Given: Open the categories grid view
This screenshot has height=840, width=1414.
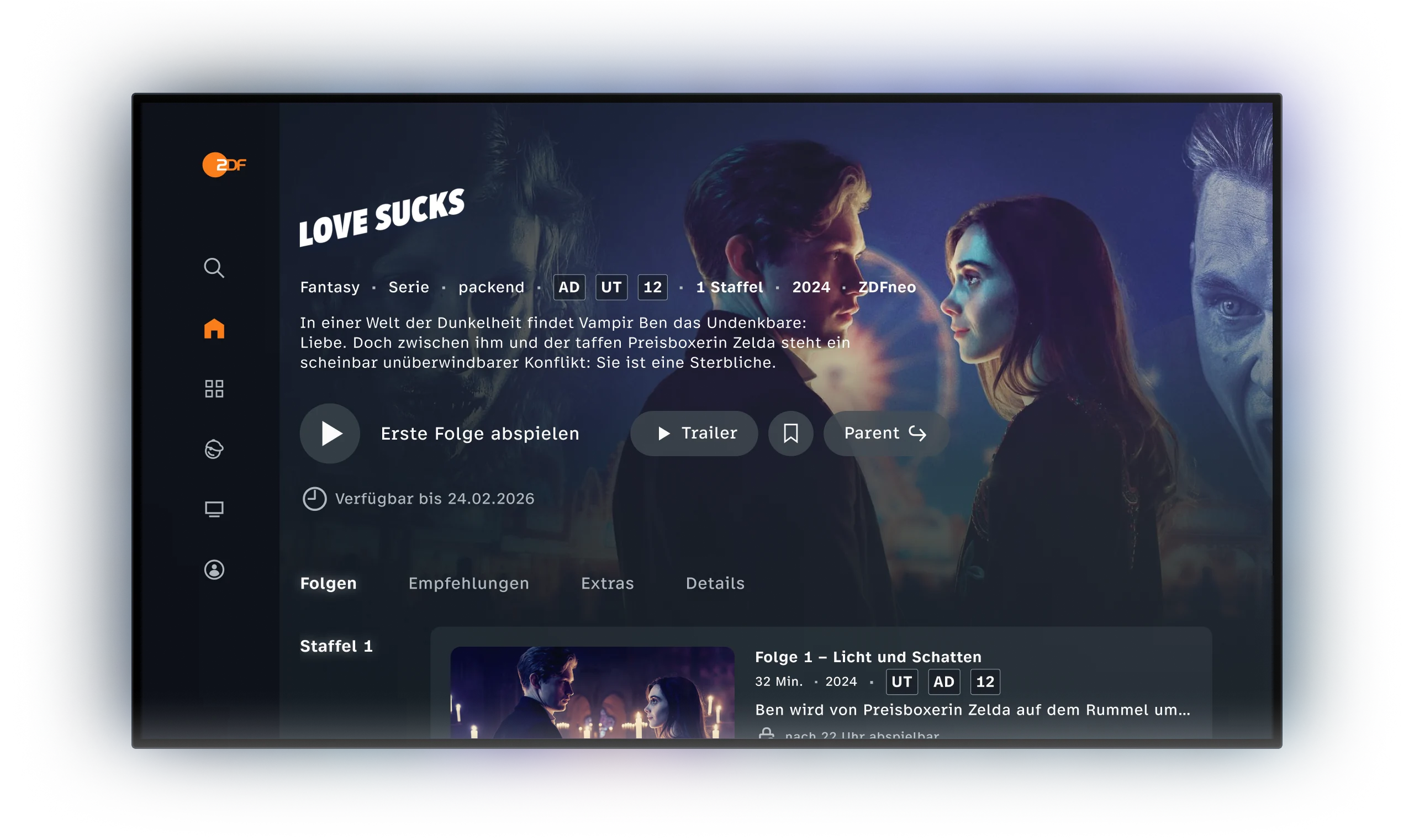Looking at the screenshot, I should click(x=215, y=388).
